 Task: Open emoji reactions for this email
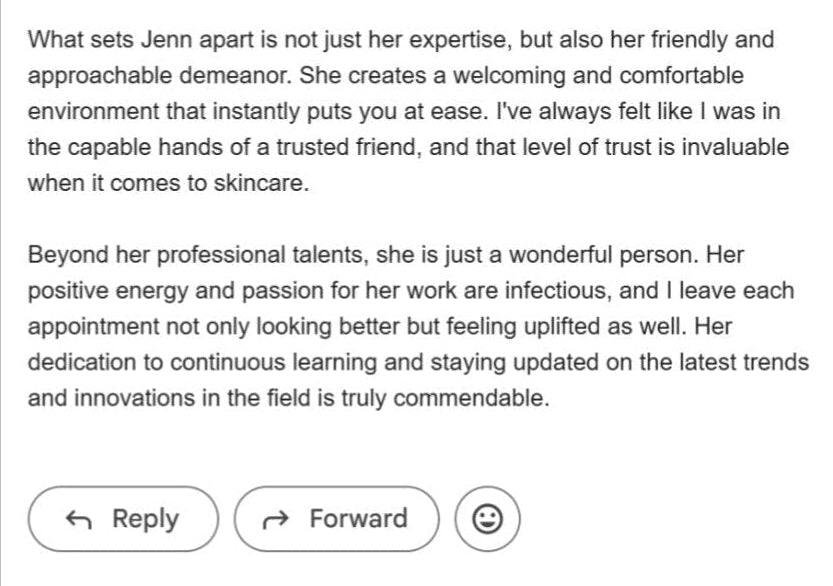click(489, 518)
